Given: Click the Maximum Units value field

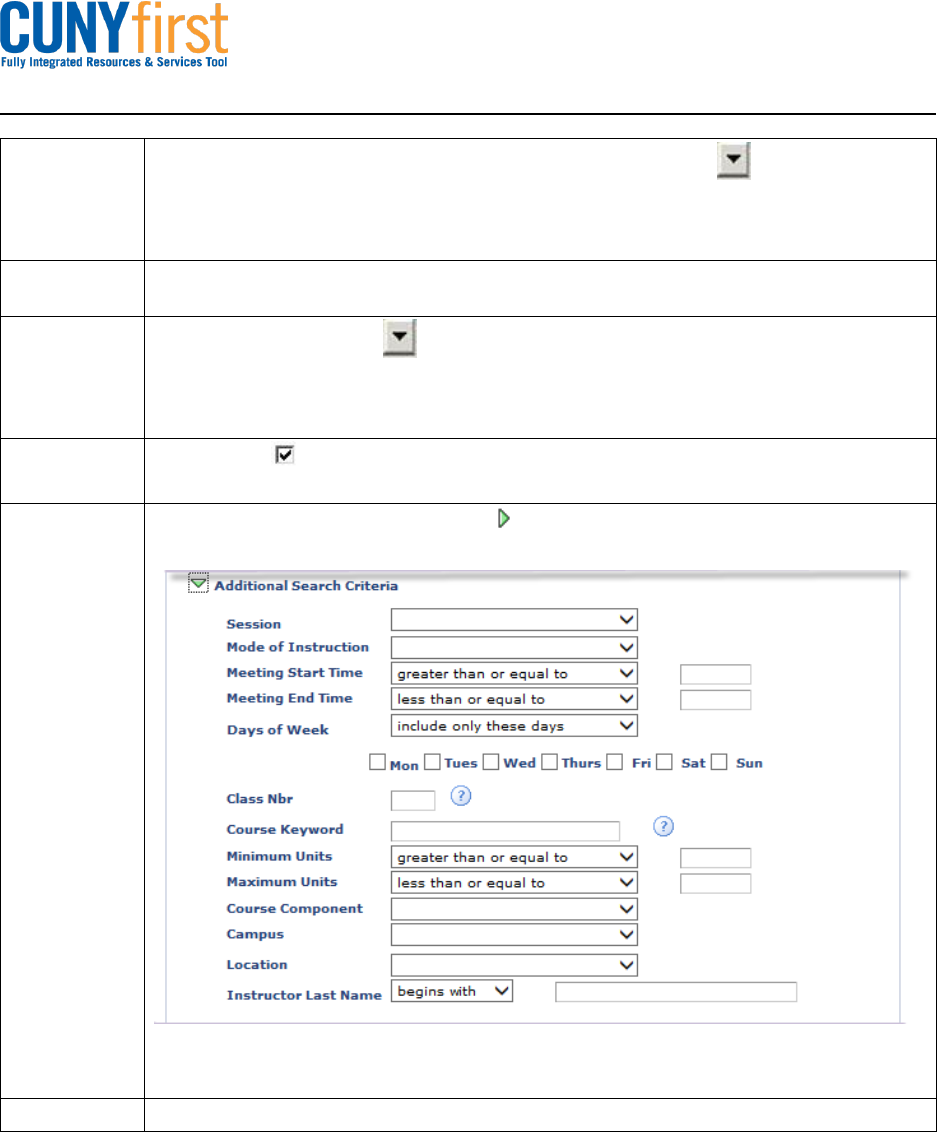Looking at the screenshot, I should click(715, 884).
